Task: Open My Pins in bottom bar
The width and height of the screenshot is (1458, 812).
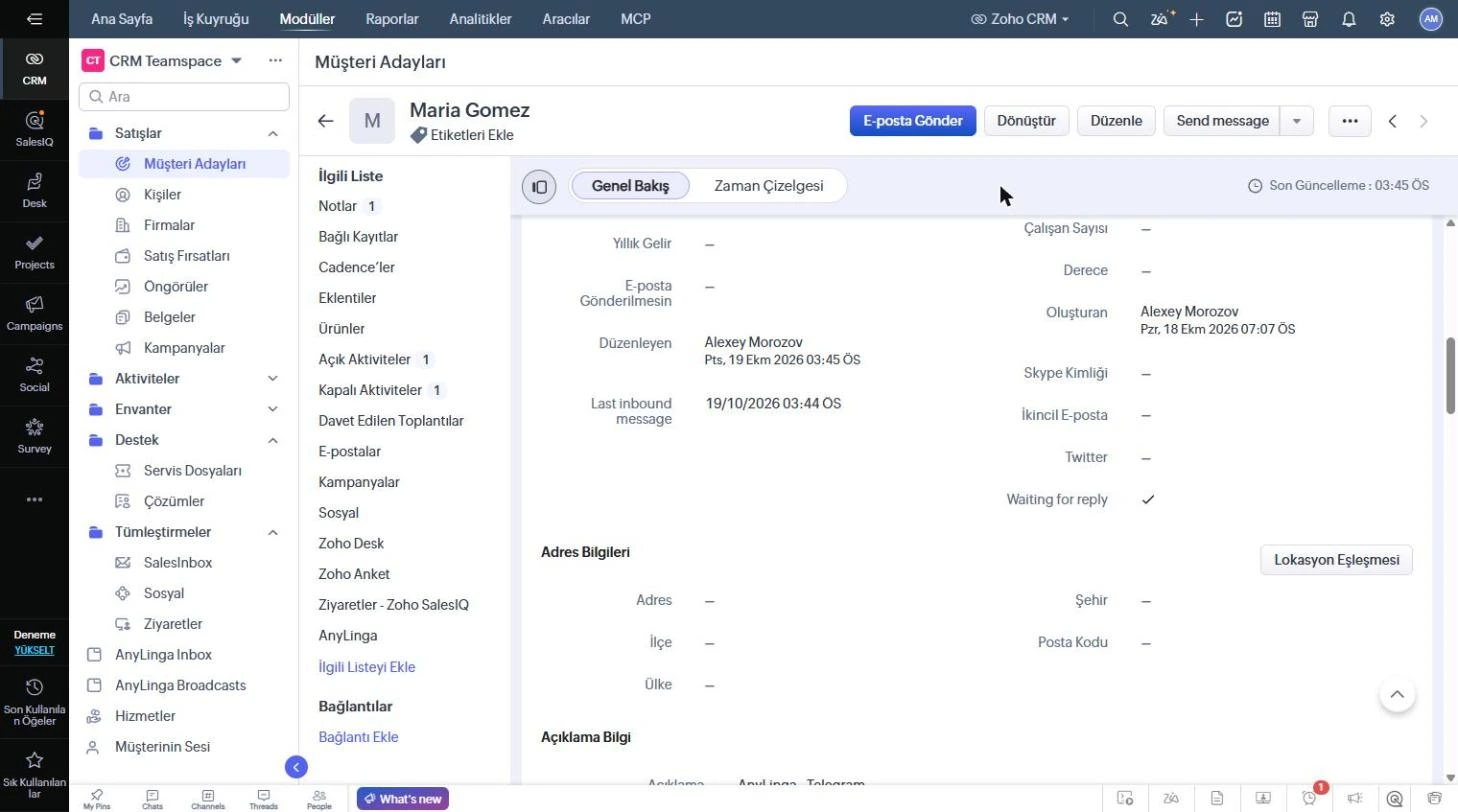Action: (x=97, y=799)
